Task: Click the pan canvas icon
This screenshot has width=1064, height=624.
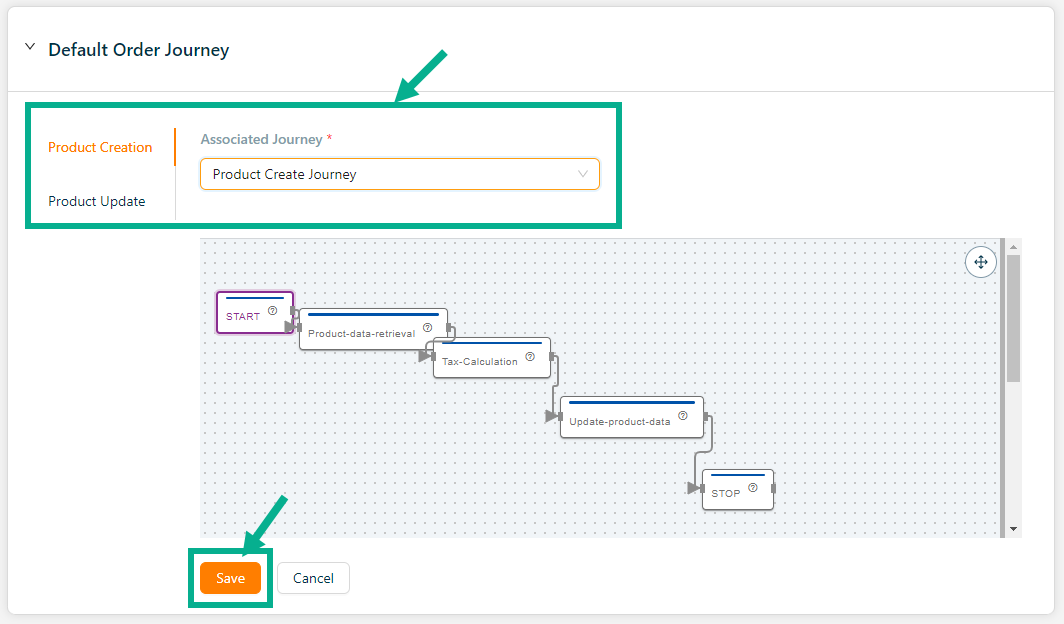Action: point(980,262)
